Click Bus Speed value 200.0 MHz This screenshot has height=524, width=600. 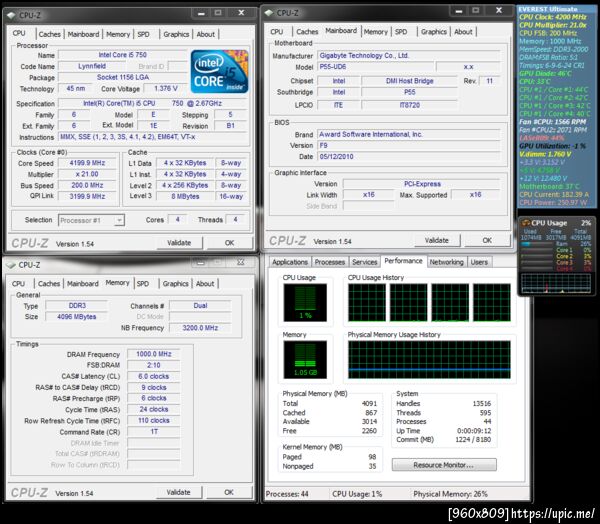pos(87,185)
